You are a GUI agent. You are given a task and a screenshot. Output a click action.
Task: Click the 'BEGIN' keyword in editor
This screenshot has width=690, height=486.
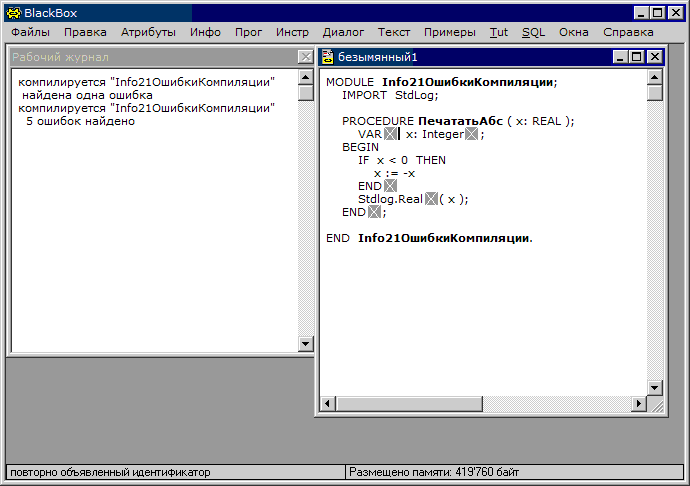point(360,147)
